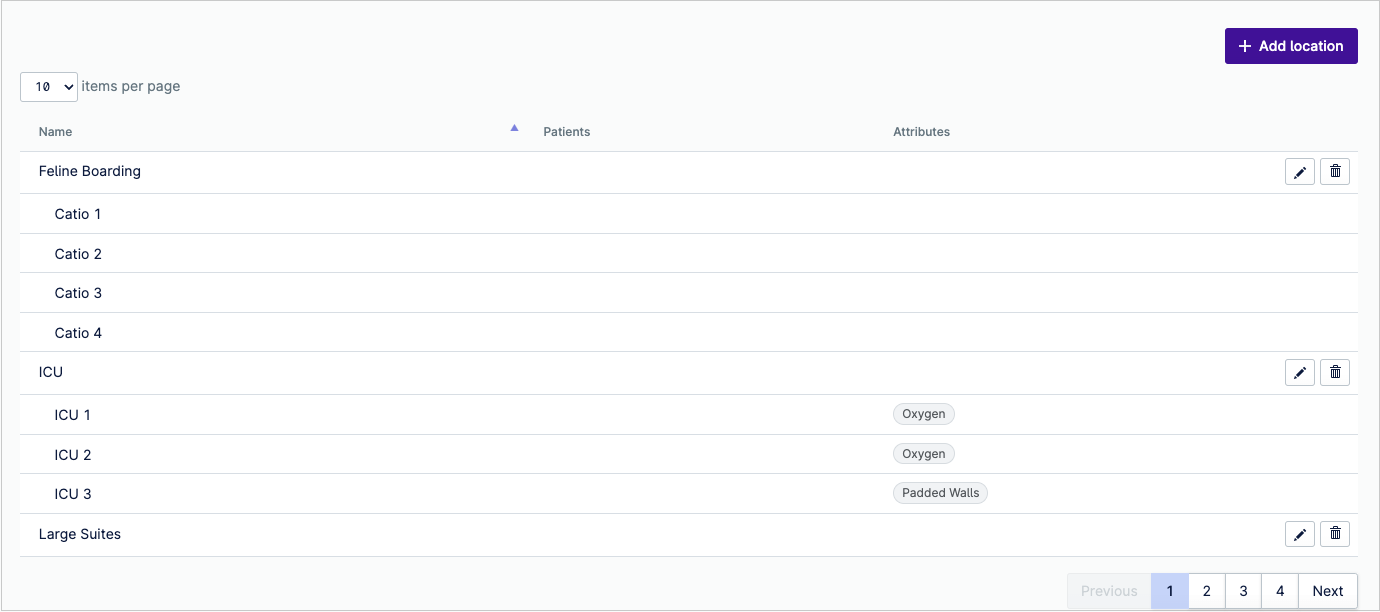This screenshot has height=612, width=1380.
Task: Go to page 2
Action: [x=1206, y=591]
